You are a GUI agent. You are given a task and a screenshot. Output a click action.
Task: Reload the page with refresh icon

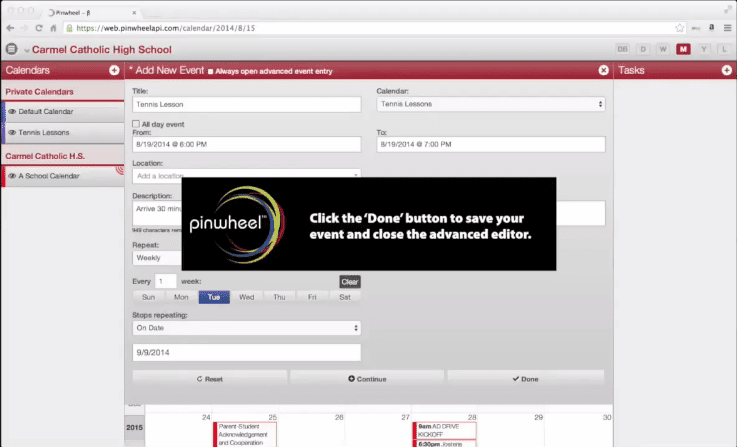click(x=39, y=28)
